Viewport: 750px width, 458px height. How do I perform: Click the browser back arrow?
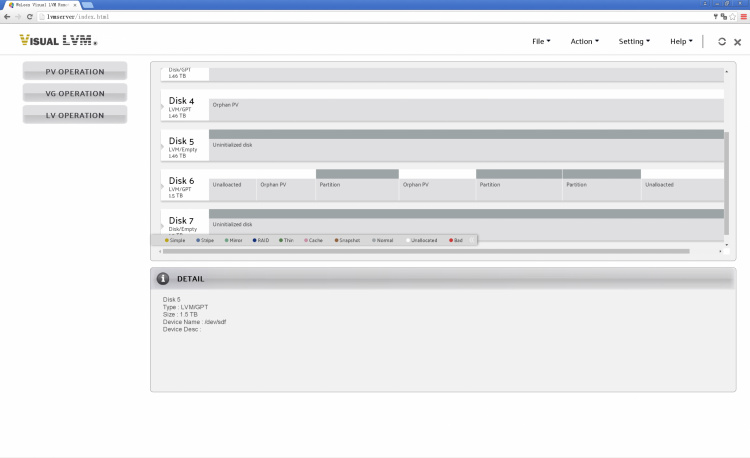click(7, 17)
